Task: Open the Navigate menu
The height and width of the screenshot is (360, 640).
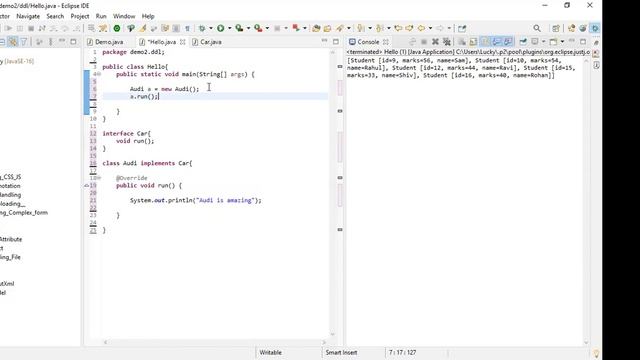Action: pyautogui.click(x=28, y=16)
